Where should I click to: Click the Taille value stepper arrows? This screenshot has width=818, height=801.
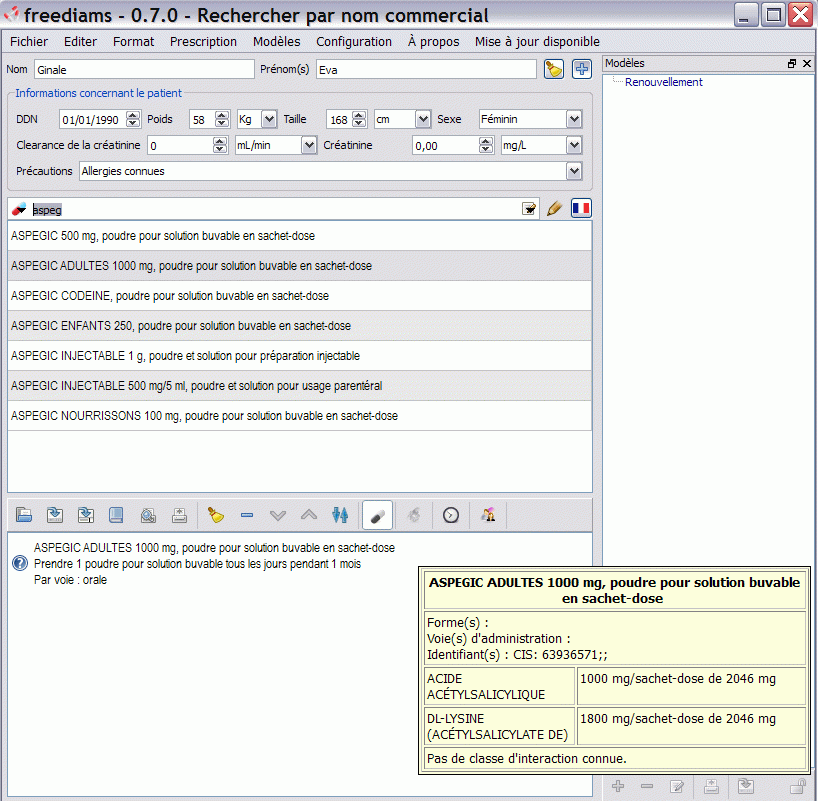[x=359, y=119]
